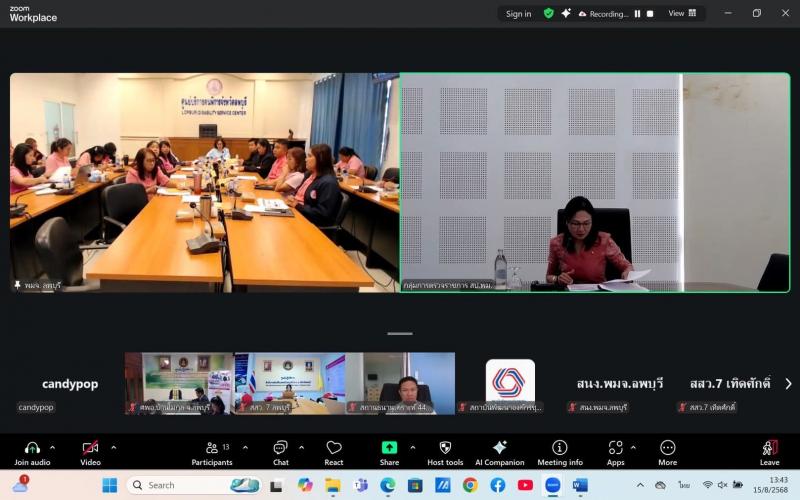Pause the cloud recording

pos(637,14)
